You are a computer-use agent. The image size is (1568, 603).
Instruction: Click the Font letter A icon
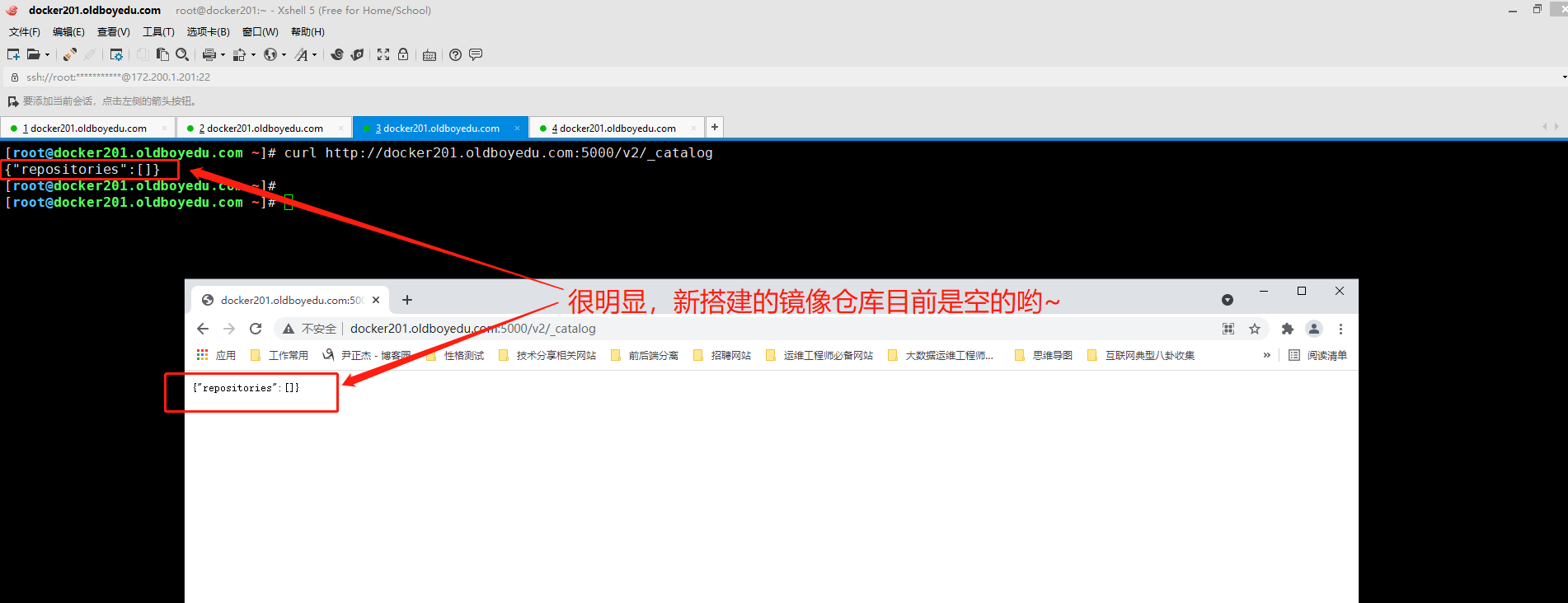click(x=302, y=54)
